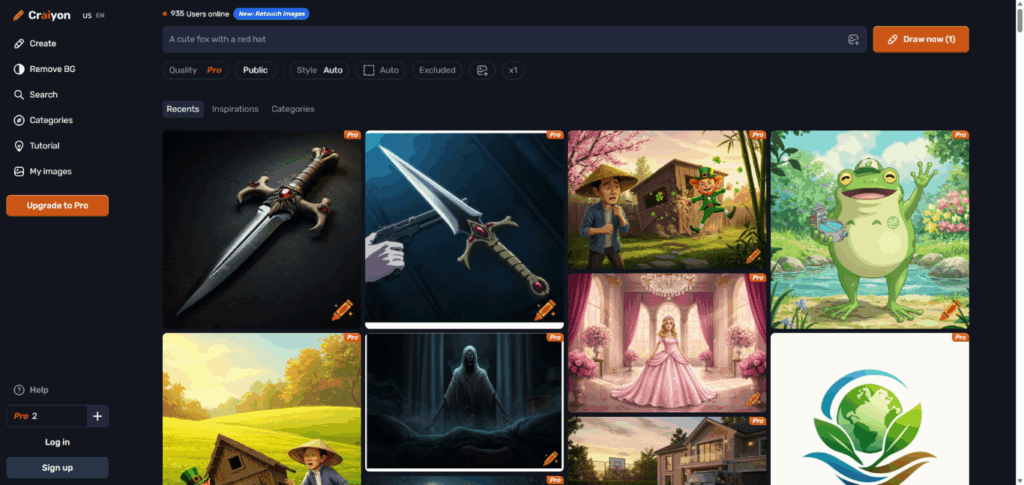Switch to the Categories tab
1024x485 pixels.
(x=293, y=109)
